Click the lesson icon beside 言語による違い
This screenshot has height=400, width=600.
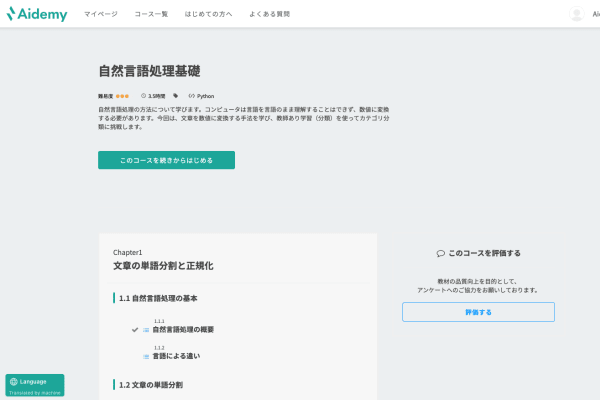[x=146, y=356]
